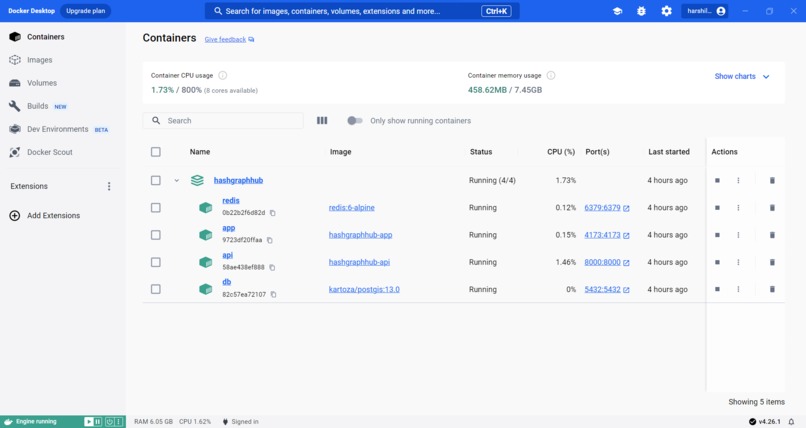
Task: Delete the app container with trash icon
Action: point(772,235)
